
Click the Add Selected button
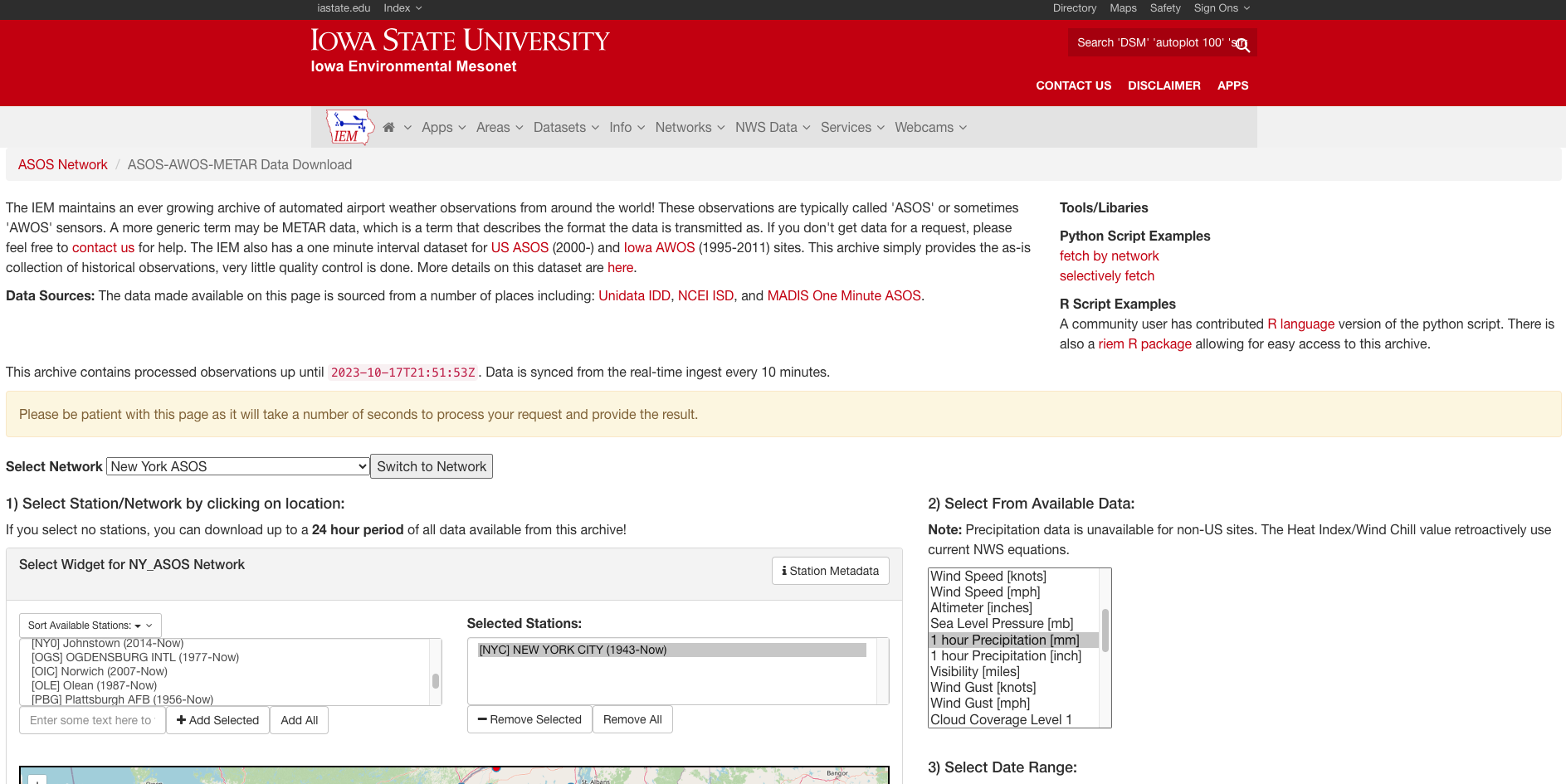(218, 720)
